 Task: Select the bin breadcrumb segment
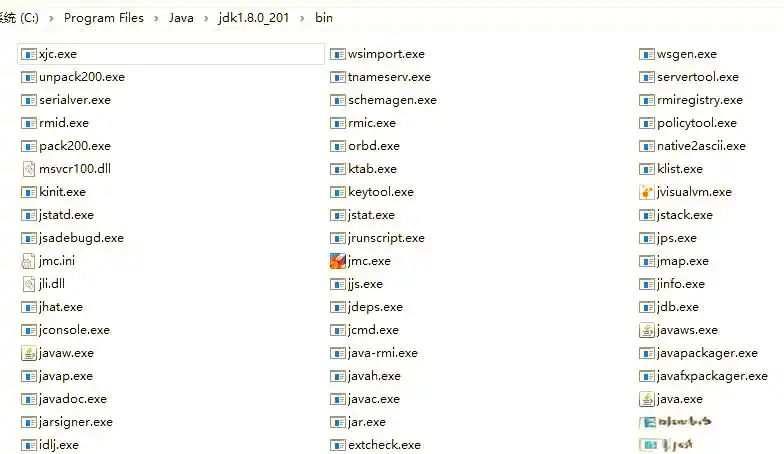pos(324,18)
